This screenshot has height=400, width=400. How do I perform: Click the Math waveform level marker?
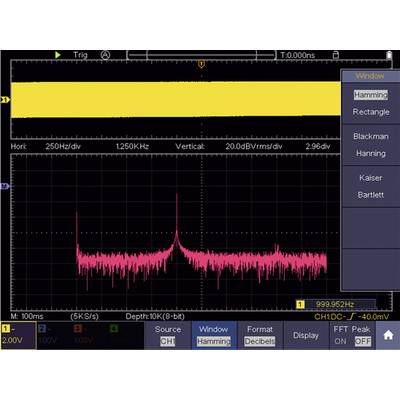coord(5,186)
